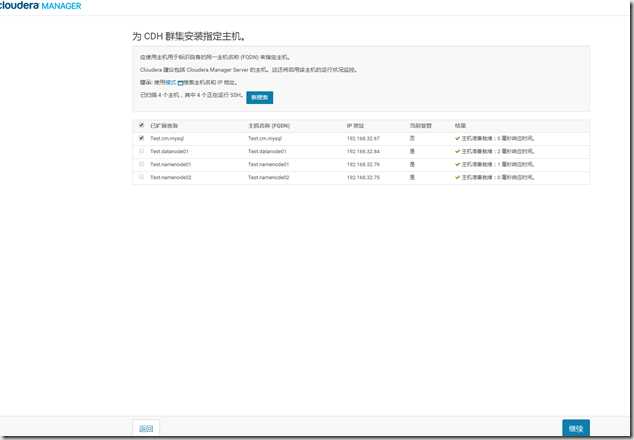This screenshot has height=440, width=634.
Task: Click the IP 地址 column header
Action: coord(355,126)
